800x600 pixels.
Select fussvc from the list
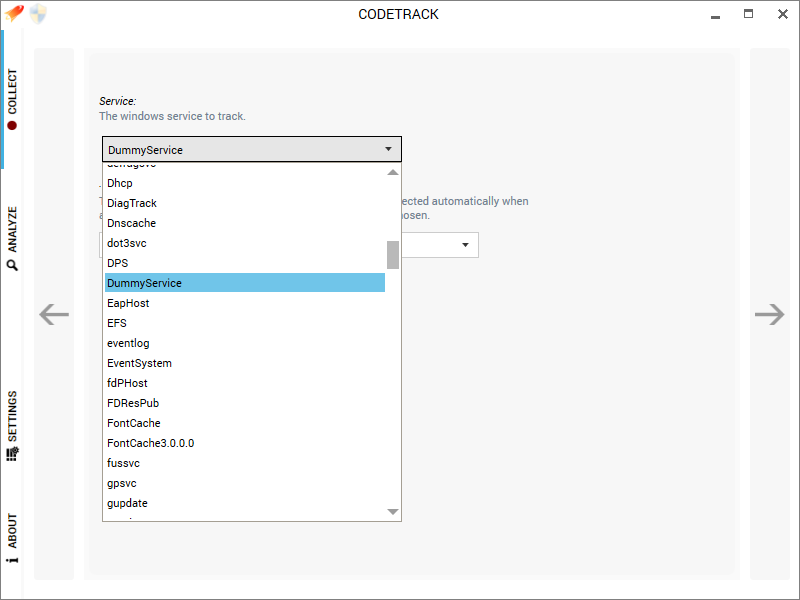(245, 463)
